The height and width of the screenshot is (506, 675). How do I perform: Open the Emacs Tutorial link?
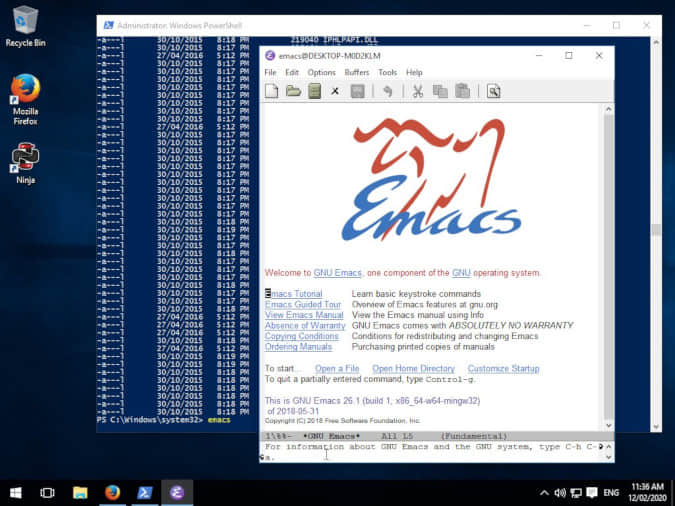coord(295,294)
